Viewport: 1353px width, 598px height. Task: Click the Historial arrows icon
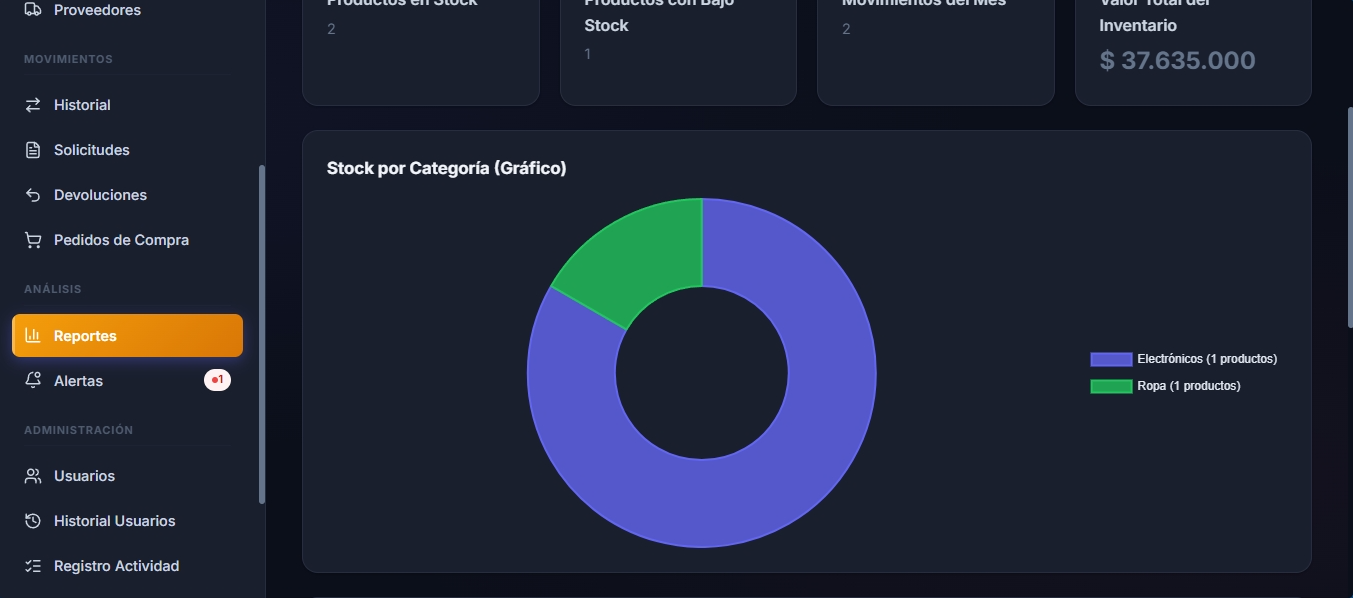pos(33,105)
